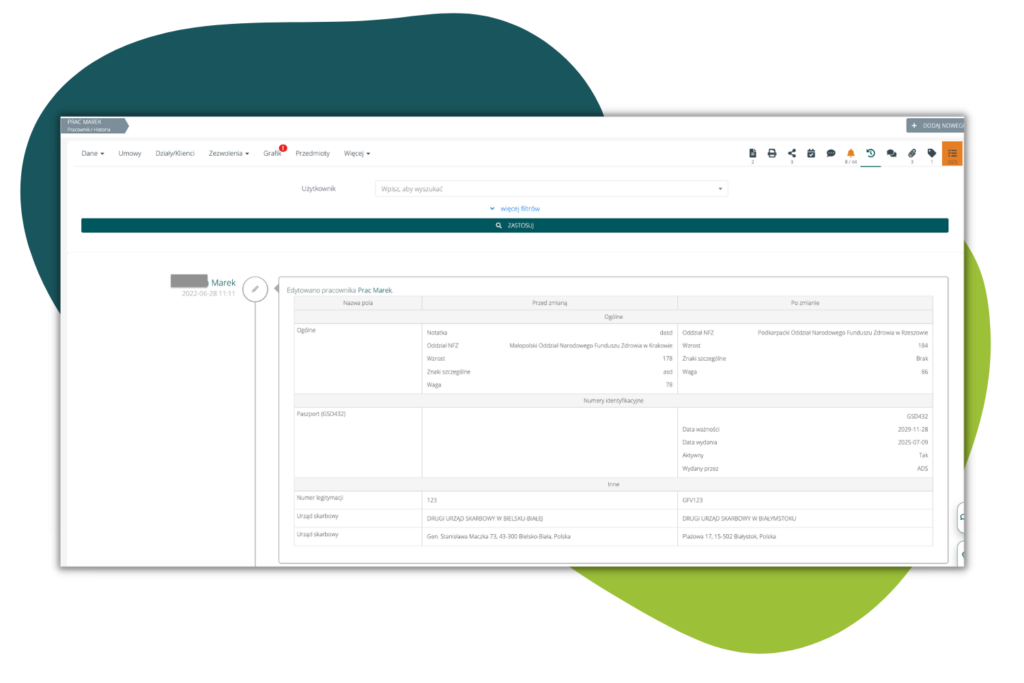
Task: Click the orange task list icon
Action: pos(953,153)
